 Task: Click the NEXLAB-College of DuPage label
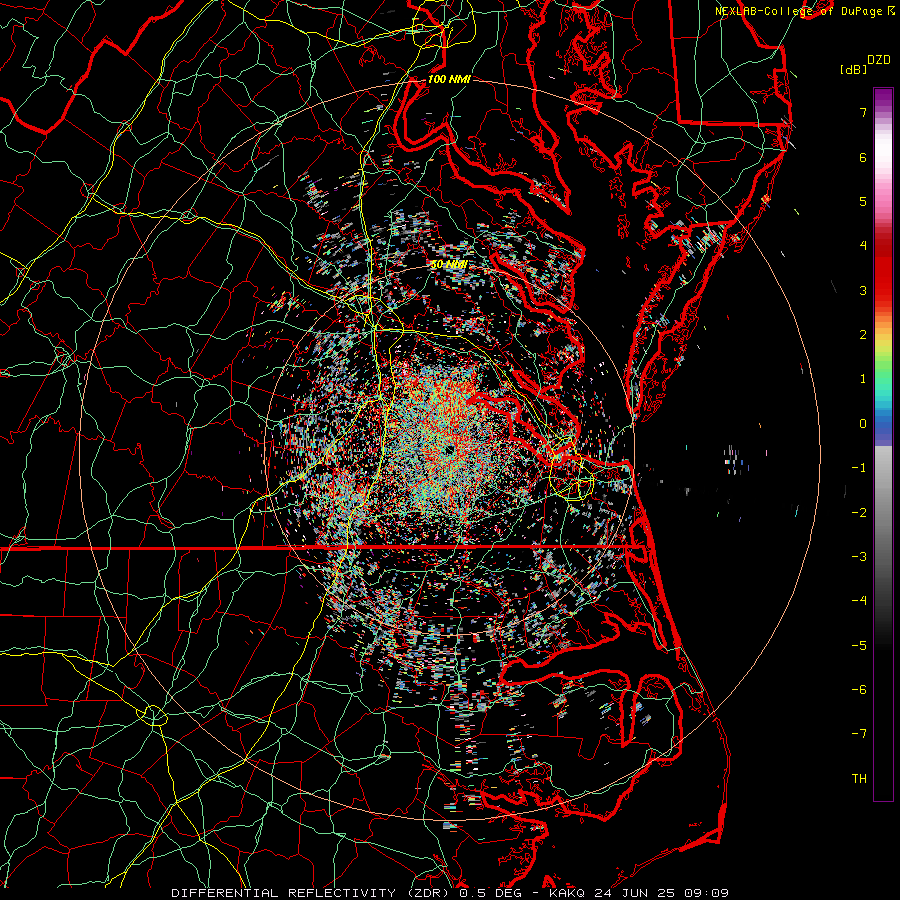point(800,11)
